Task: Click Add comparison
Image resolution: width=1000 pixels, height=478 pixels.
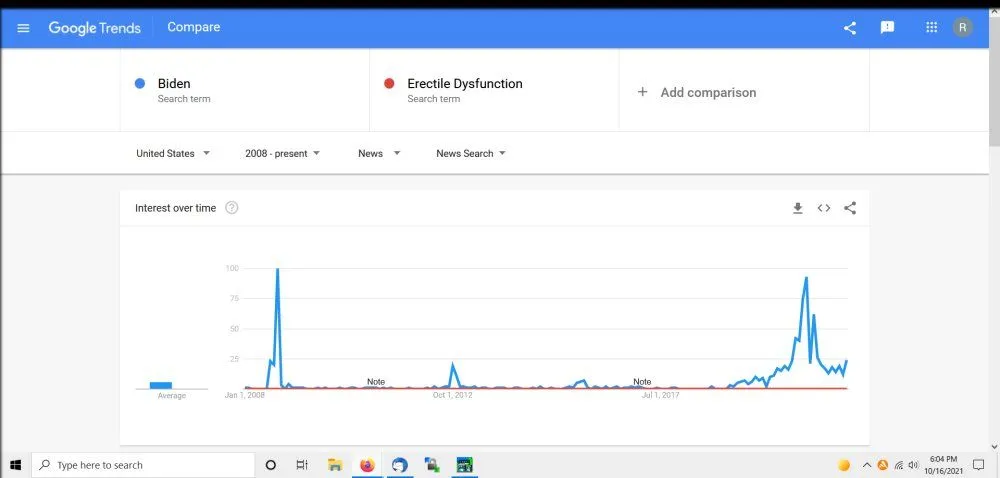Action: pyautogui.click(x=698, y=92)
